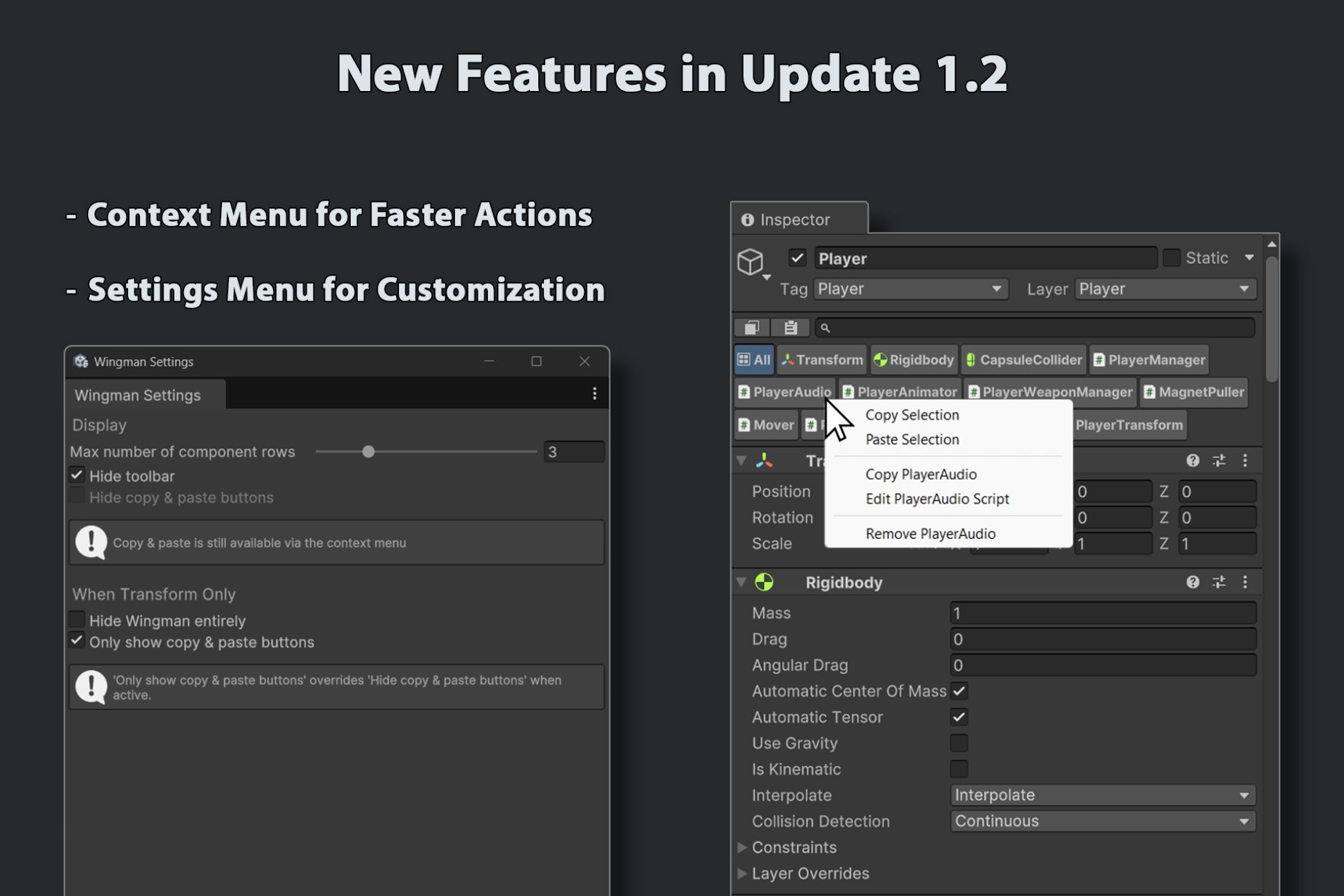
Task: Enable Use Gravity checkbox
Action: [x=959, y=743]
